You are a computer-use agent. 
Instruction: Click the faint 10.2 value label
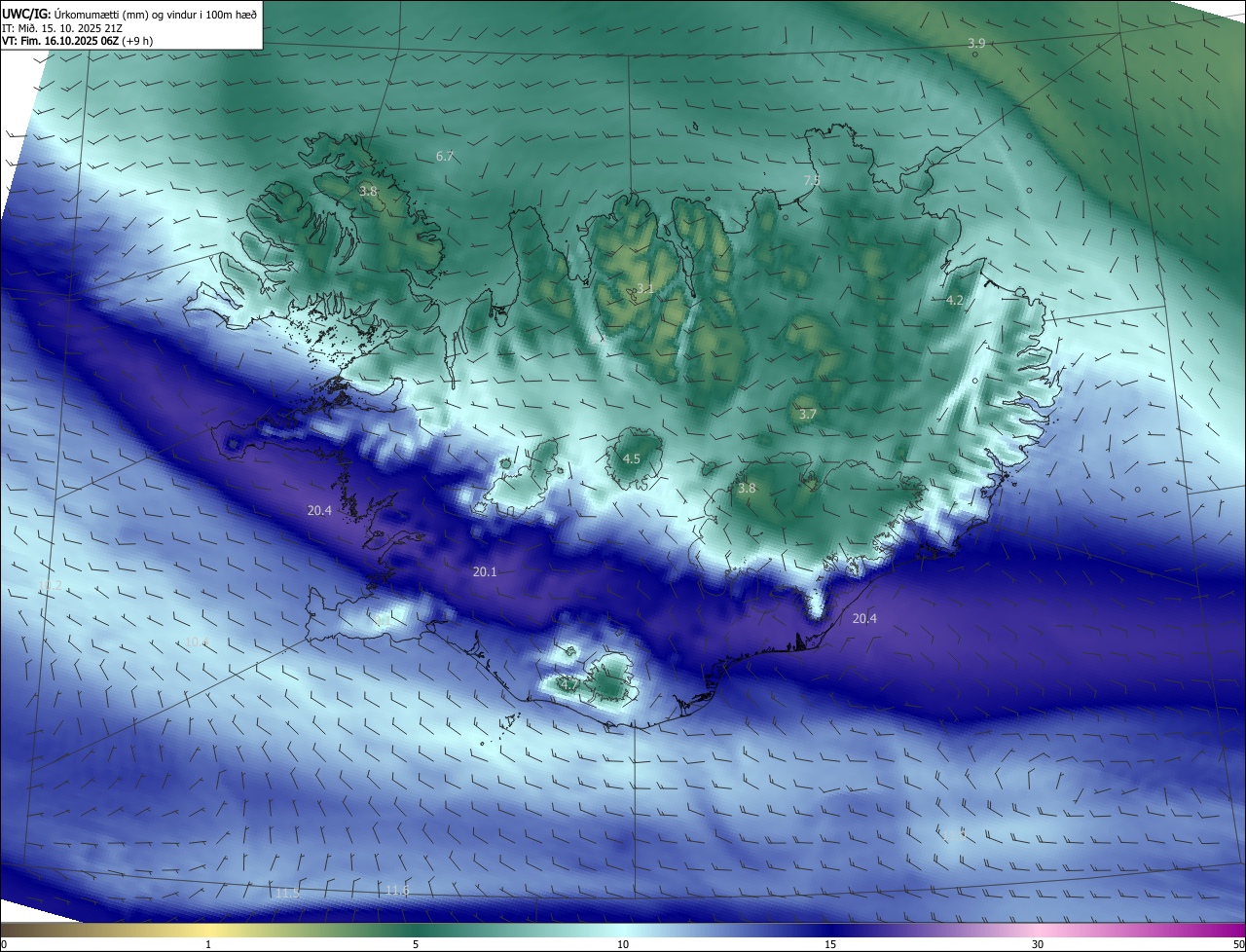50,585
